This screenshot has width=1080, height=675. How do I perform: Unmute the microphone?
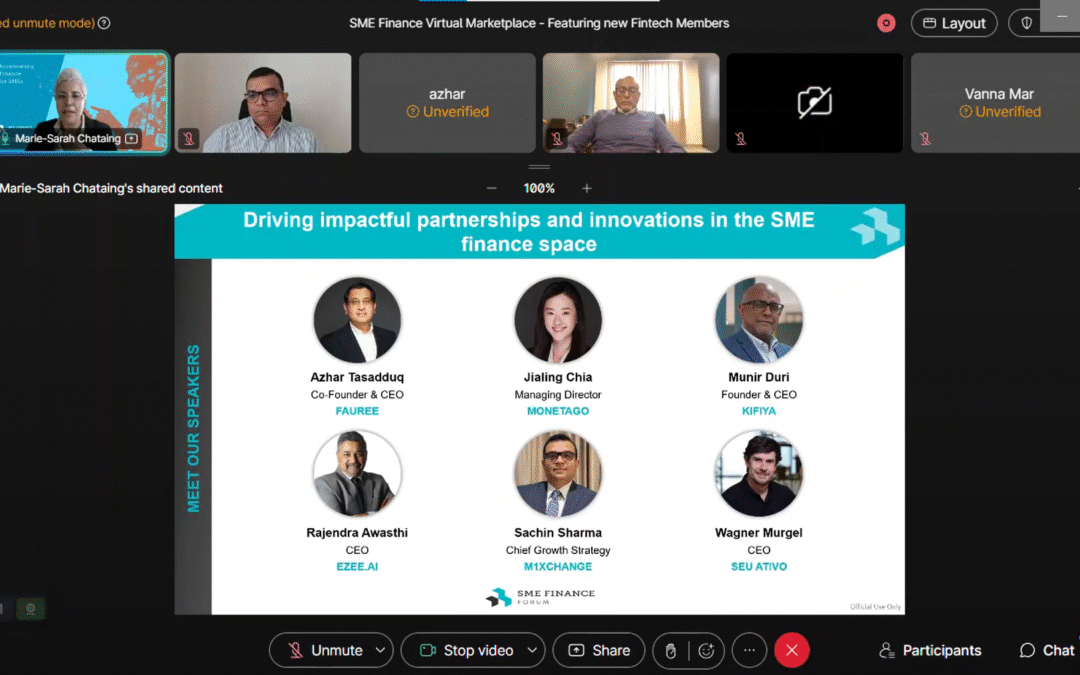tap(325, 650)
